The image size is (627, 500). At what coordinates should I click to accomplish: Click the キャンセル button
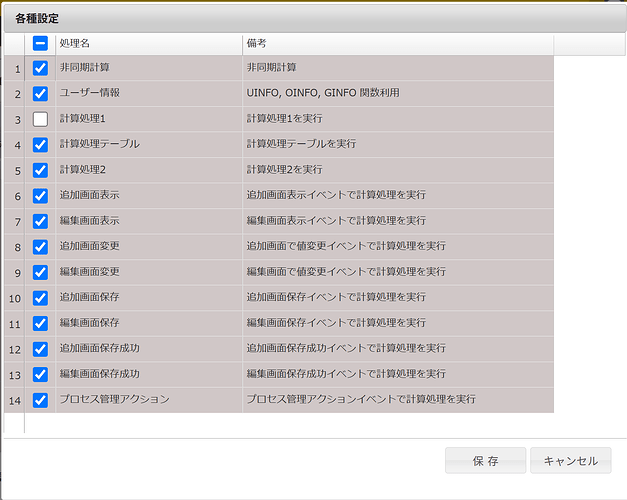click(x=570, y=461)
